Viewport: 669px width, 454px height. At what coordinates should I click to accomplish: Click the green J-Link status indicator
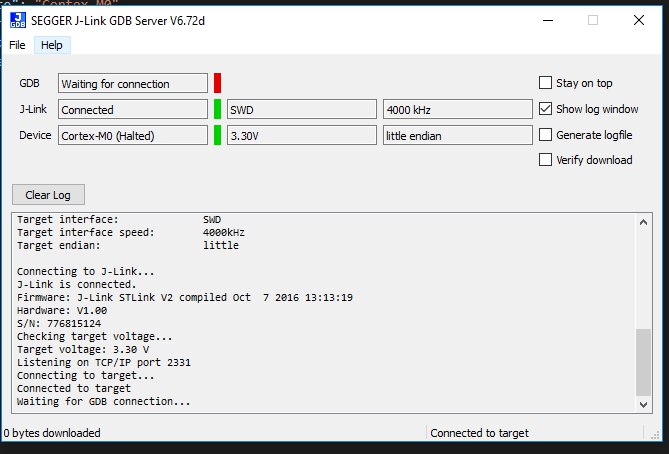[x=218, y=109]
